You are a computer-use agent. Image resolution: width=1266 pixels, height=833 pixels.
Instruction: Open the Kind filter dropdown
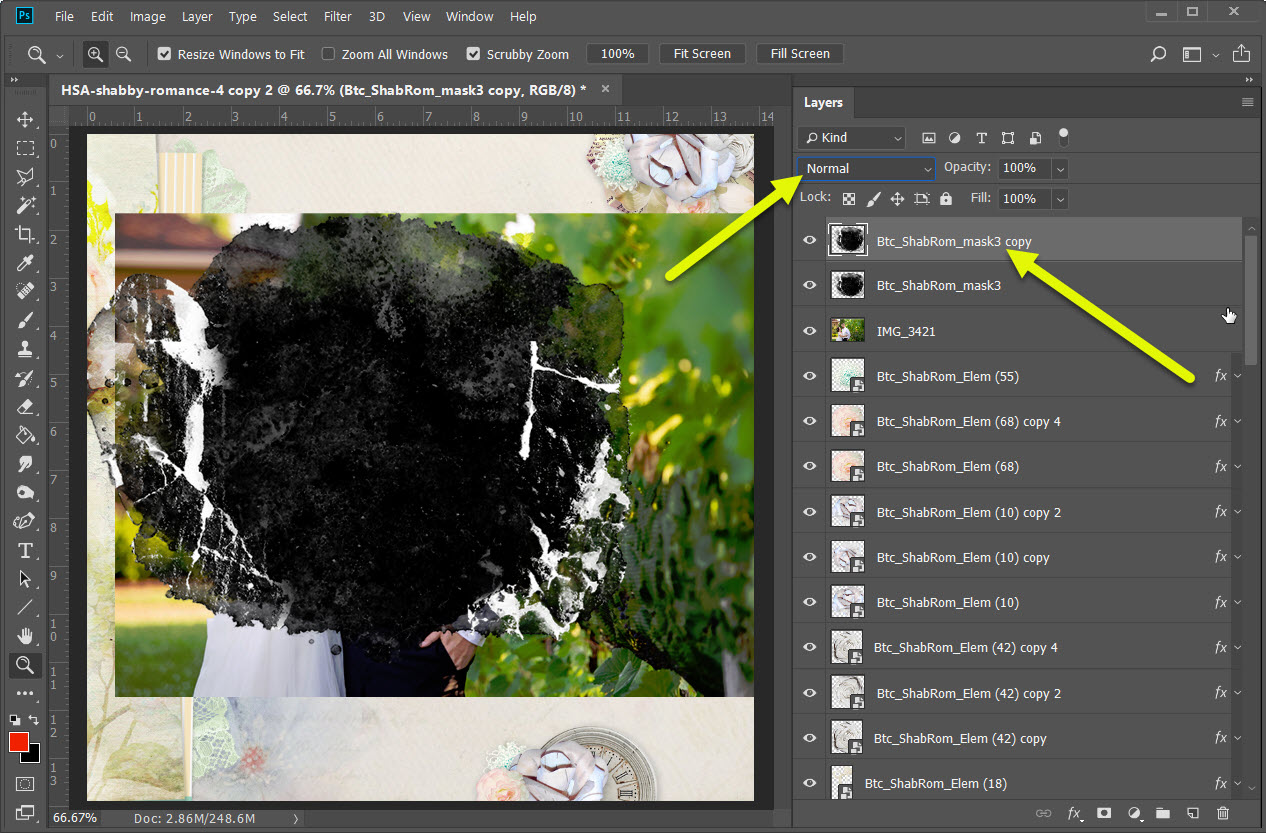pos(853,138)
